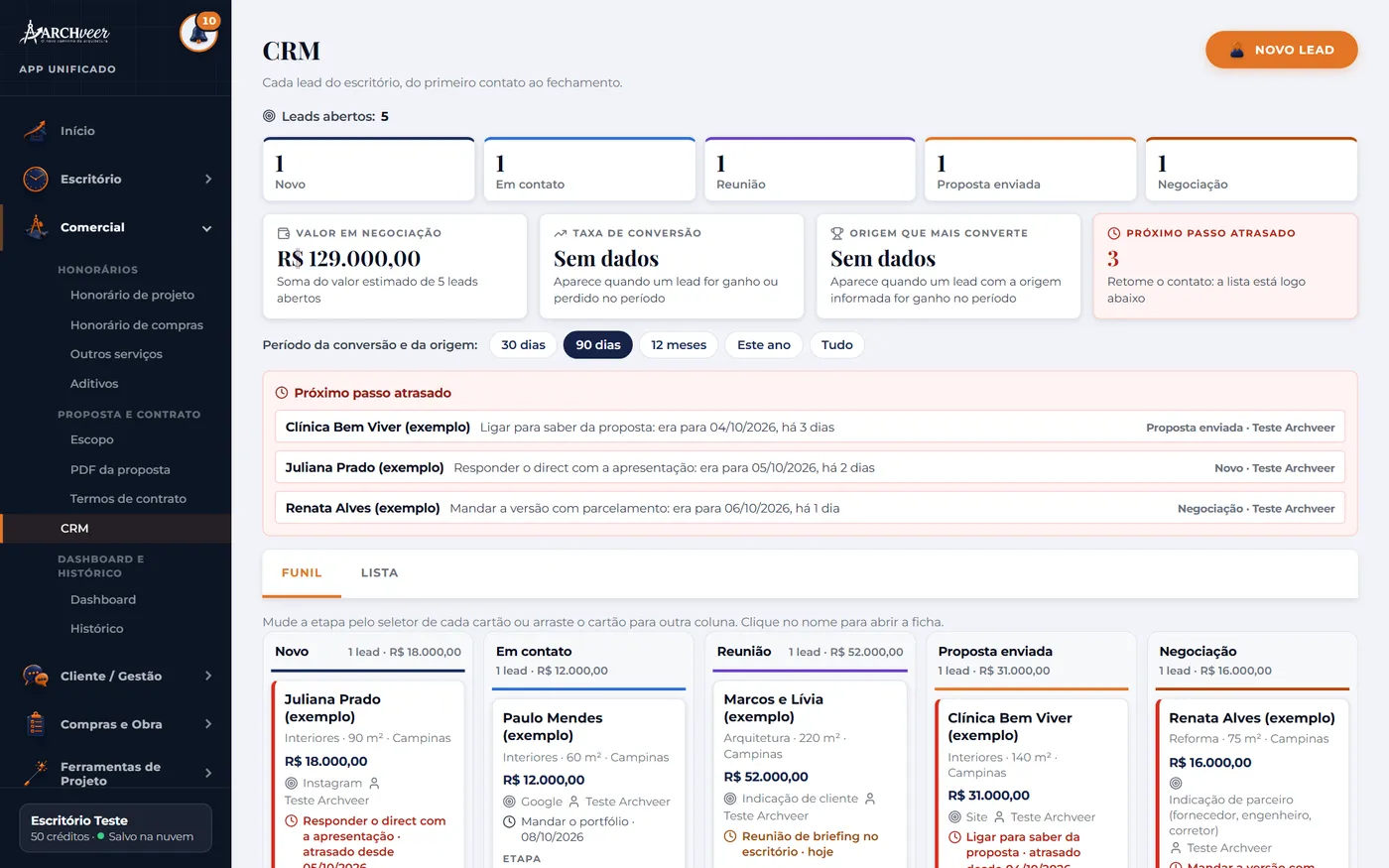Click the clock icon in the overdue list header
Screen dimensions: 1389x868
pyautogui.click(x=282, y=393)
